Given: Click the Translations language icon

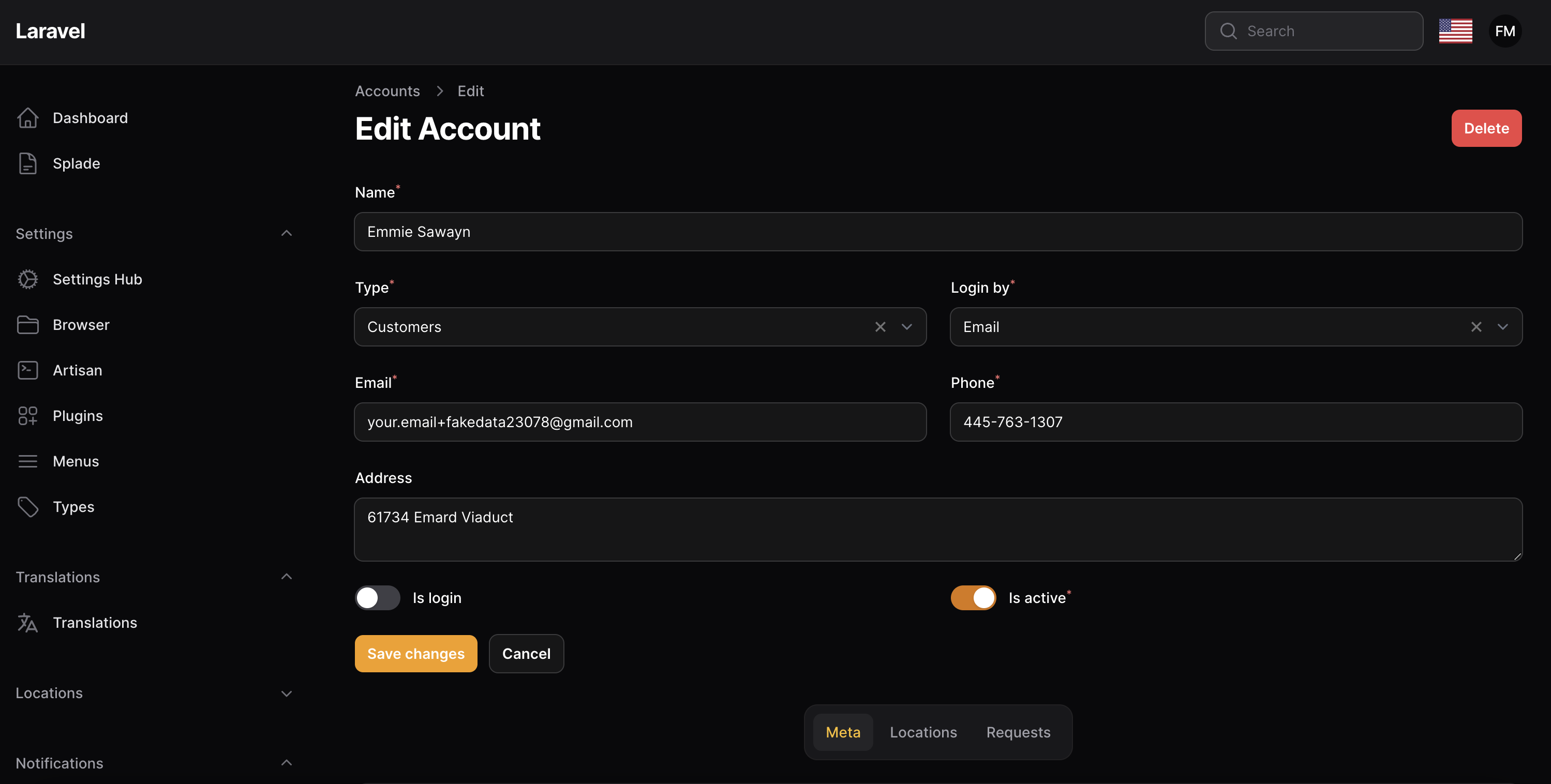Looking at the screenshot, I should pyautogui.click(x=28, y=623).
